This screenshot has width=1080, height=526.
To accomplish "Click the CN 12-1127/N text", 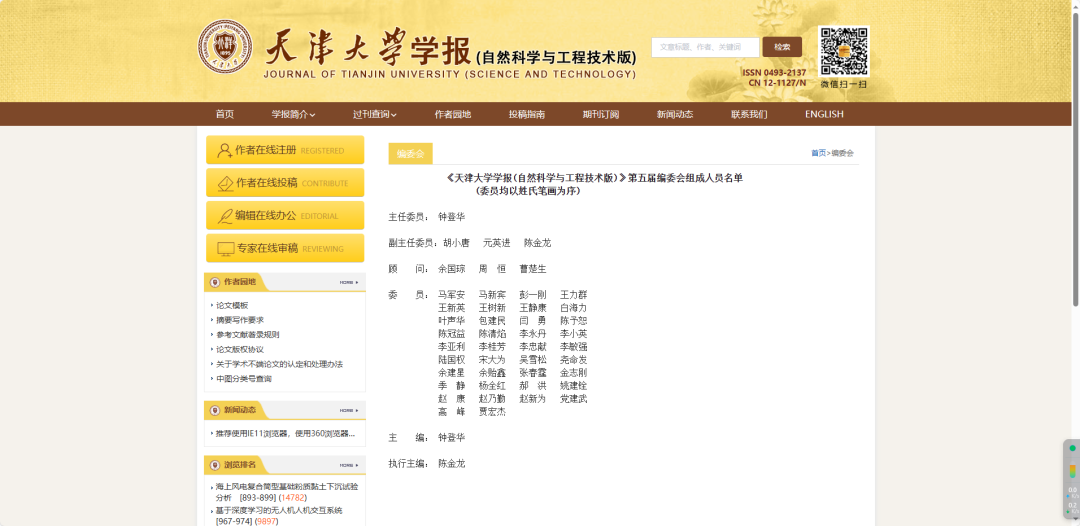I will pos(778,83).
